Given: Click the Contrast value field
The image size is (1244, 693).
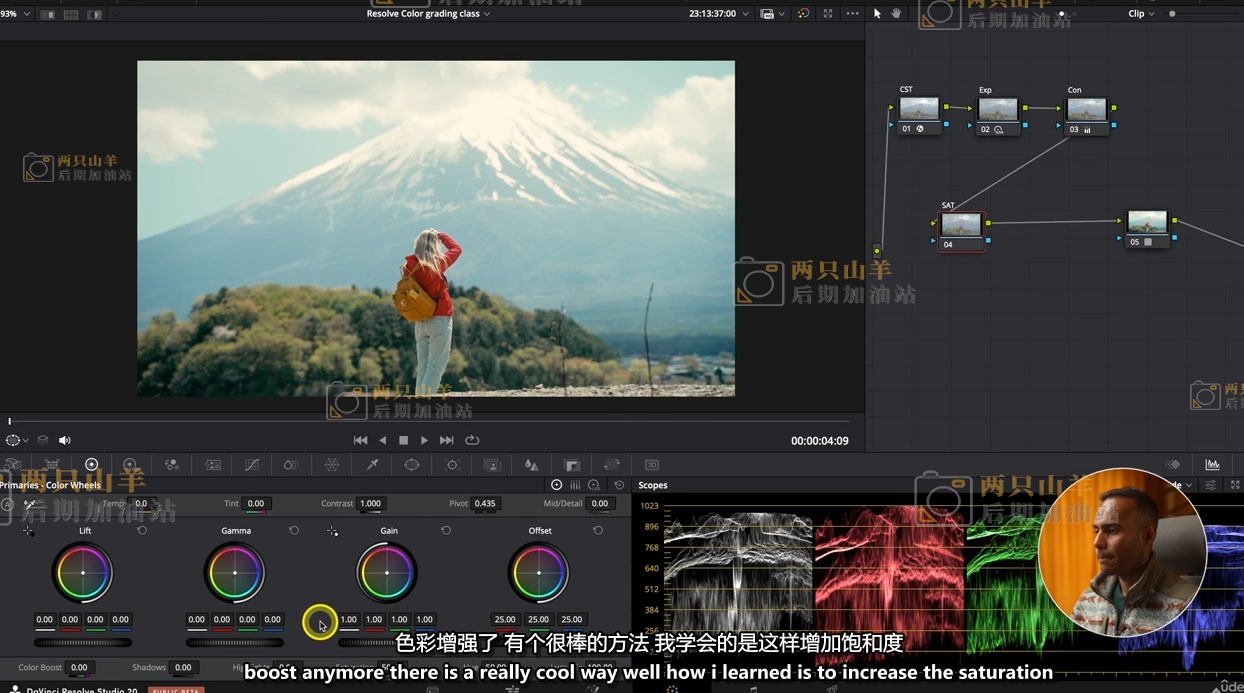Looking at the screenshot, I should (370, 504).
